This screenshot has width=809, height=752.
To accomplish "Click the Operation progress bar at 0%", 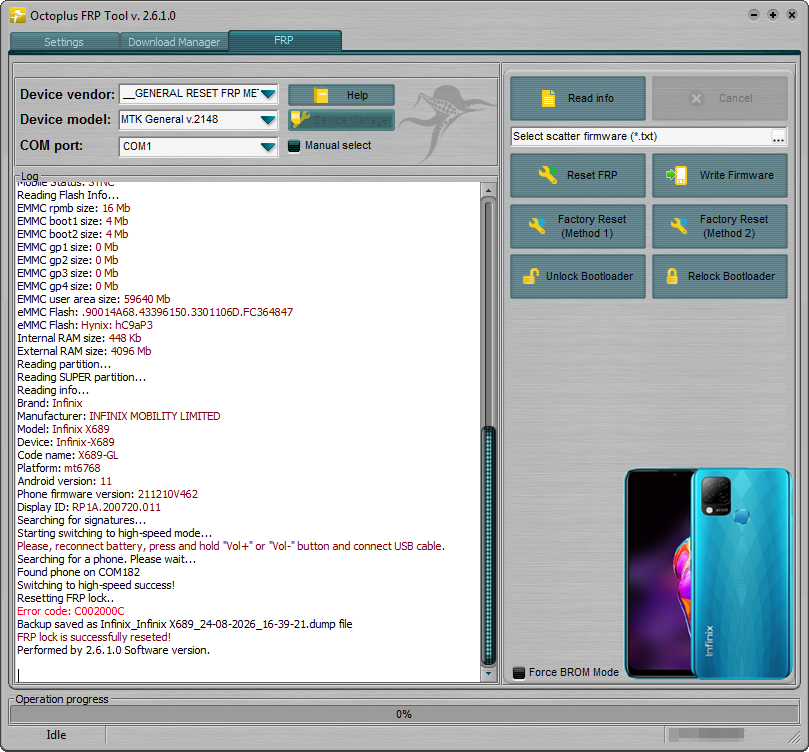I will coord(404,714).
